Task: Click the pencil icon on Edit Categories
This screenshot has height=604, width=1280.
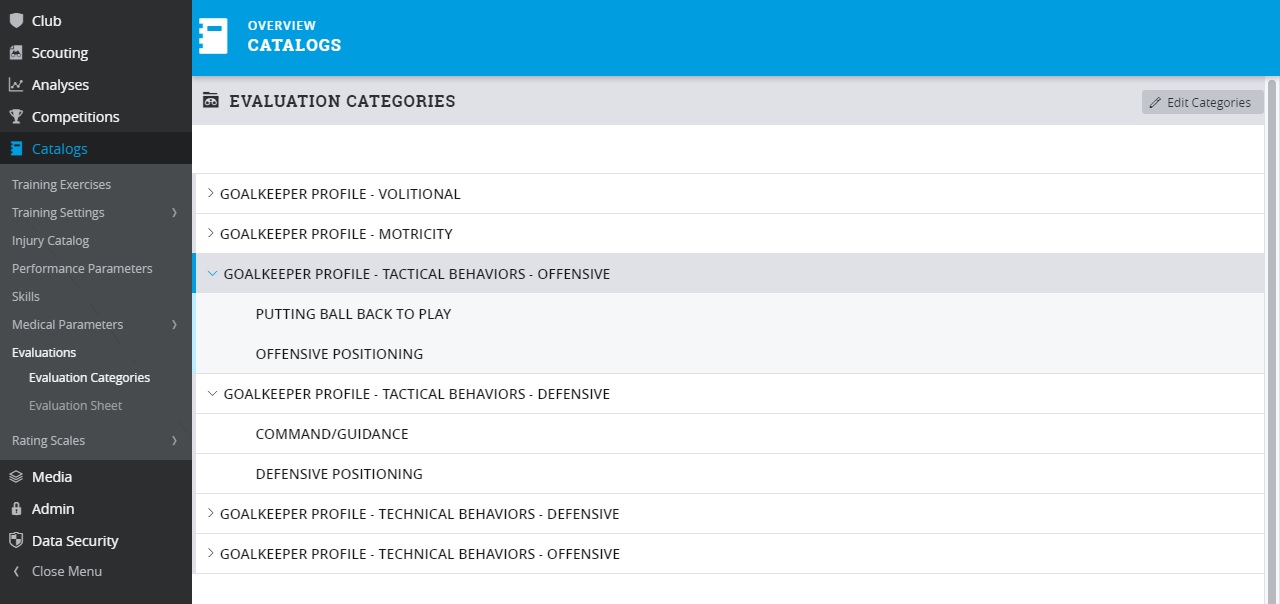Action: [1155, 102]
